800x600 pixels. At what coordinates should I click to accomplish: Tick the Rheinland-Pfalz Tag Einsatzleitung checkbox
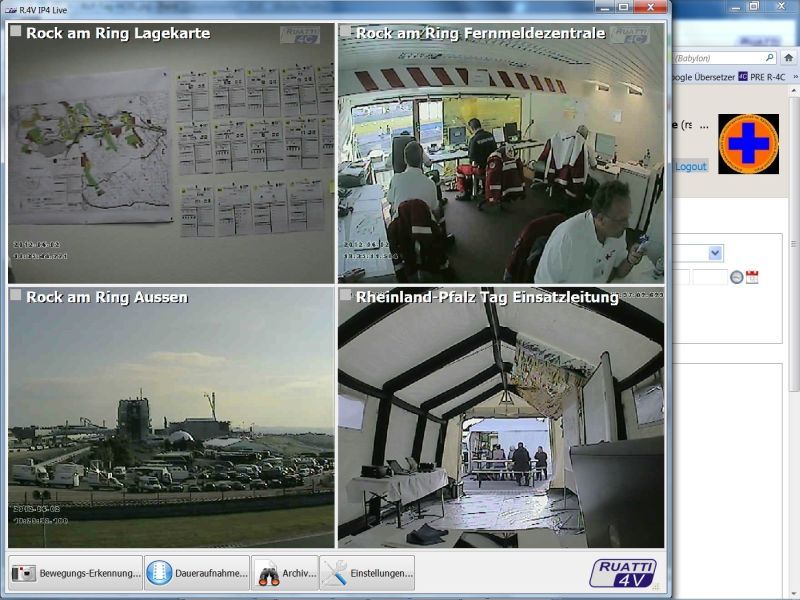[345, 295]
